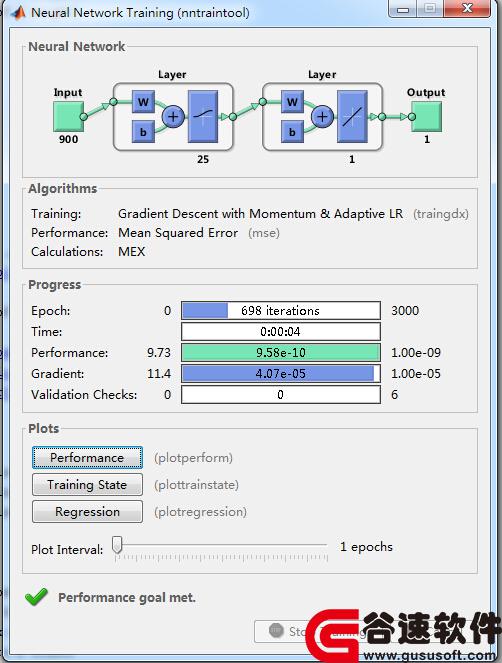Click the '(plotperform)' label
This screenshot has width=502, height=663.
193,458
